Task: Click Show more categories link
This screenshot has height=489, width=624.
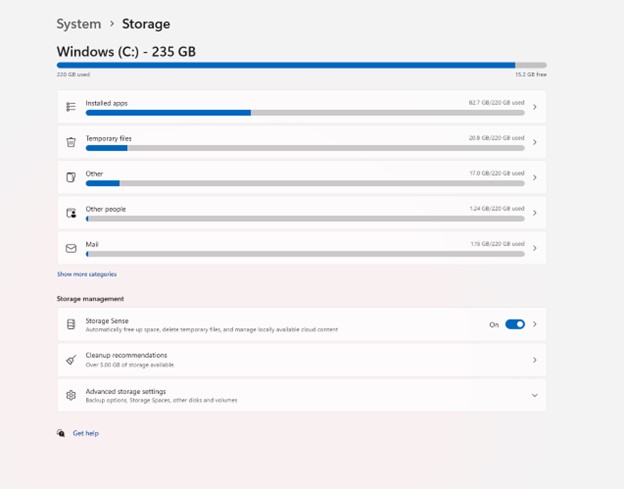Action: (87, 274)
